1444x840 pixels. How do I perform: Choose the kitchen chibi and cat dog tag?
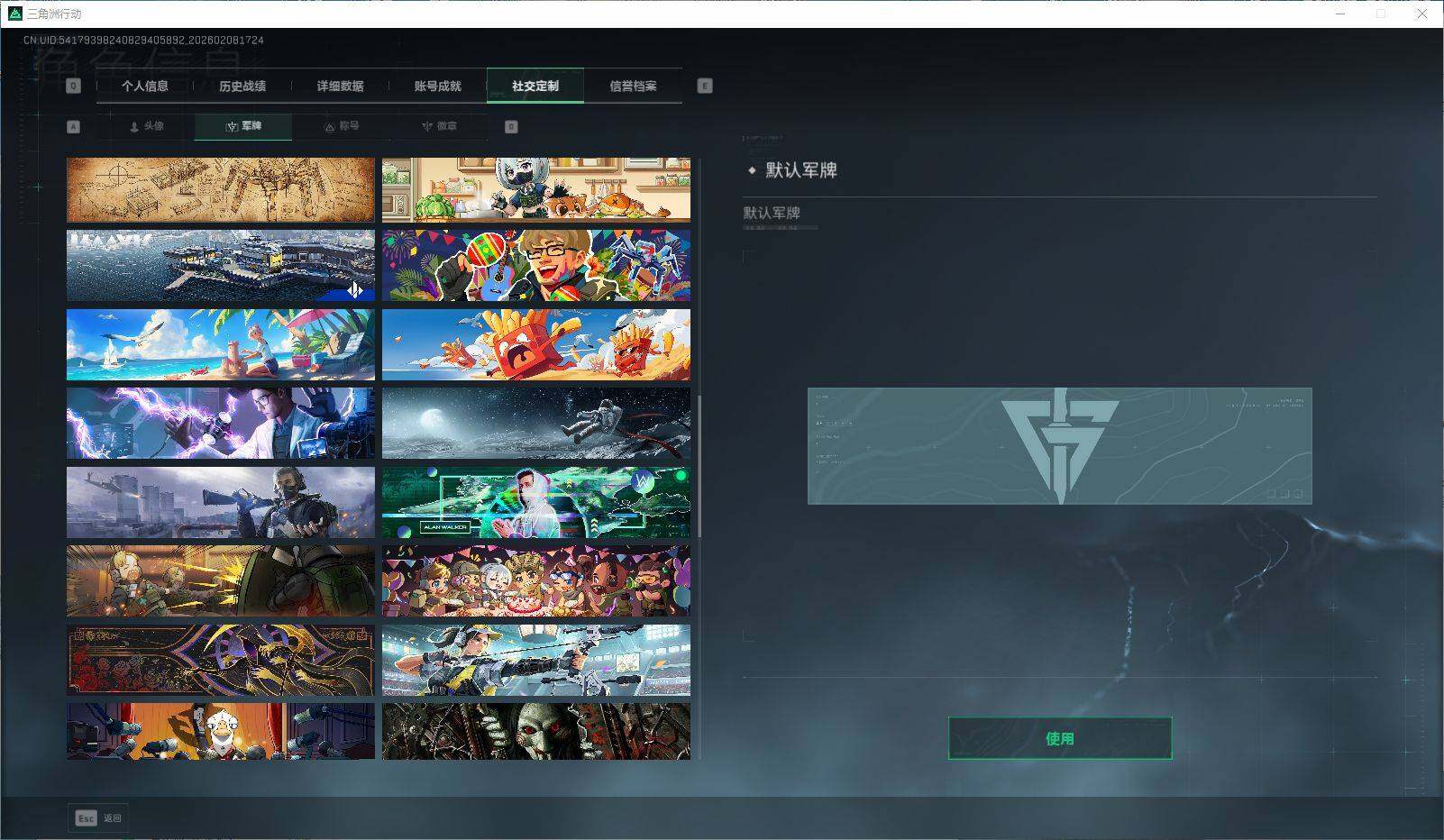536,190
